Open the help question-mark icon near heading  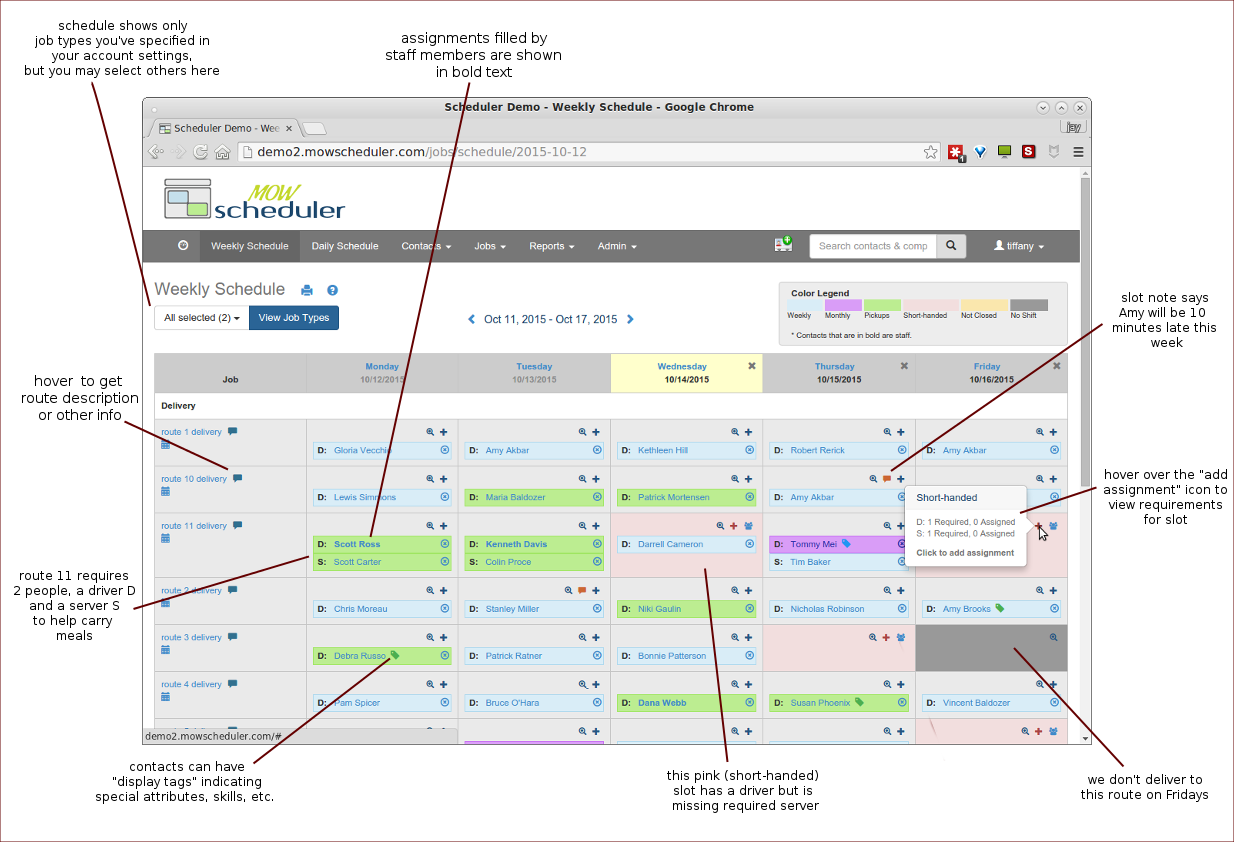[x=332, y=290]
